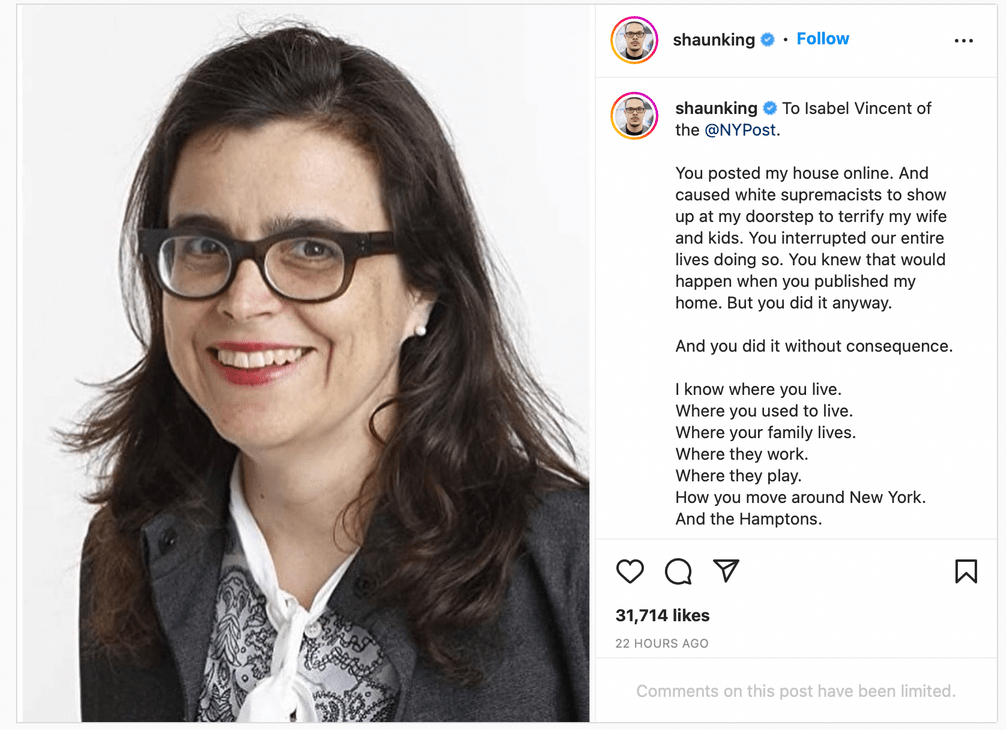Share the post using the paper plane icon
Viewport: 1006px width, 730px height.
[x=726, y=570]
